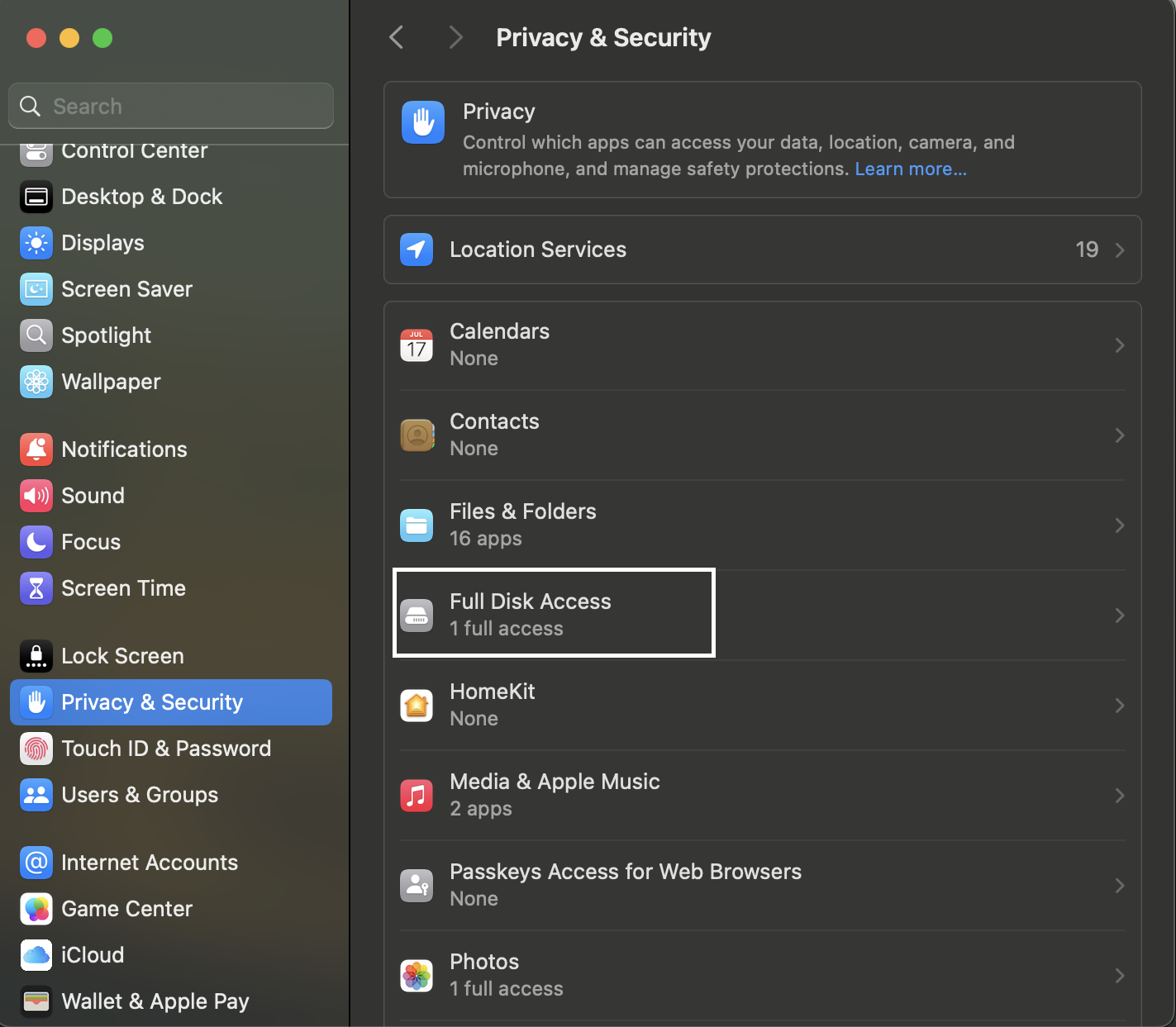Open the Game Center icon

tap(36, 909)
